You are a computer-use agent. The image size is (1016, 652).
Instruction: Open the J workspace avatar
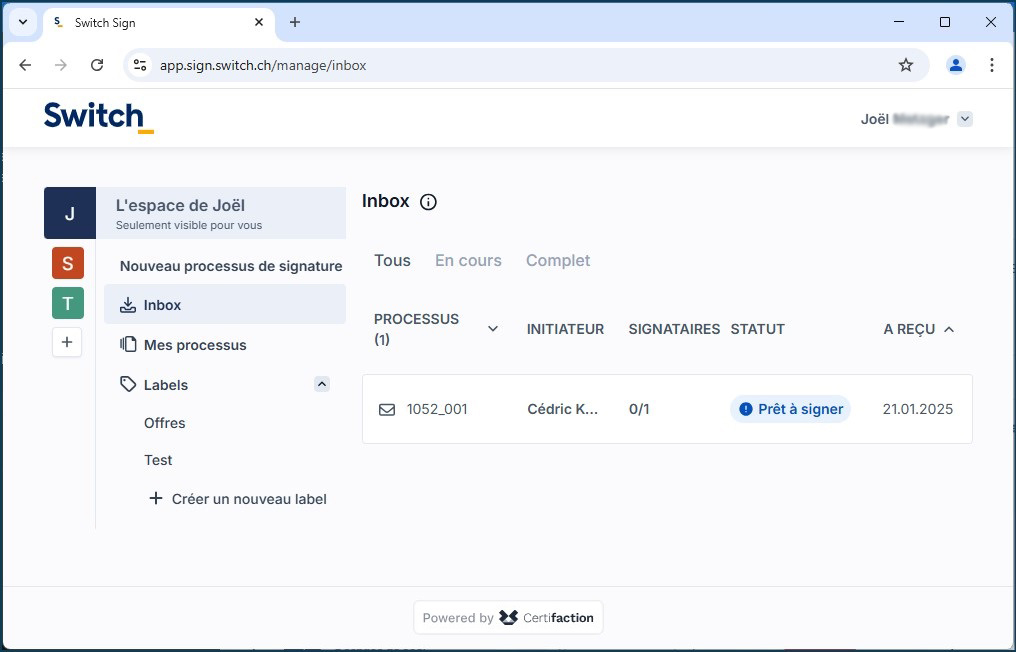(x=69, y=213)
